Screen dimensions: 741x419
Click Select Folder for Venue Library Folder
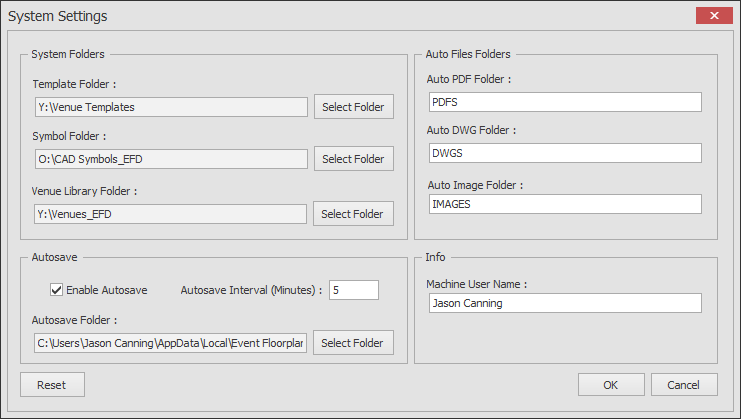pos(353,214)
